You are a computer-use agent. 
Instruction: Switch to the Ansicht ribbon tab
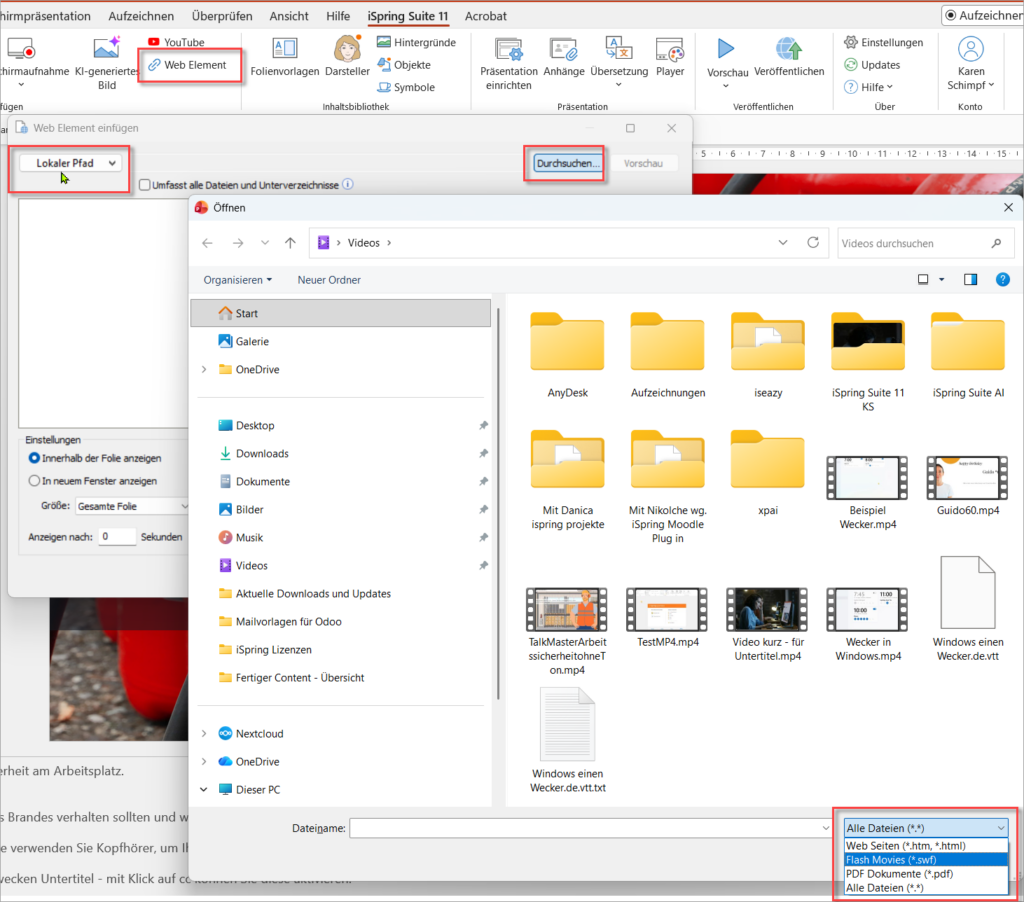click(x=288, y=16)
